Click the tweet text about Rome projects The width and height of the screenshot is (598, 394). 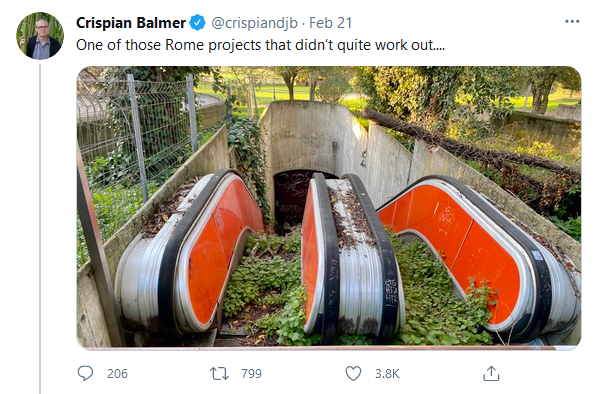(260, 45)
